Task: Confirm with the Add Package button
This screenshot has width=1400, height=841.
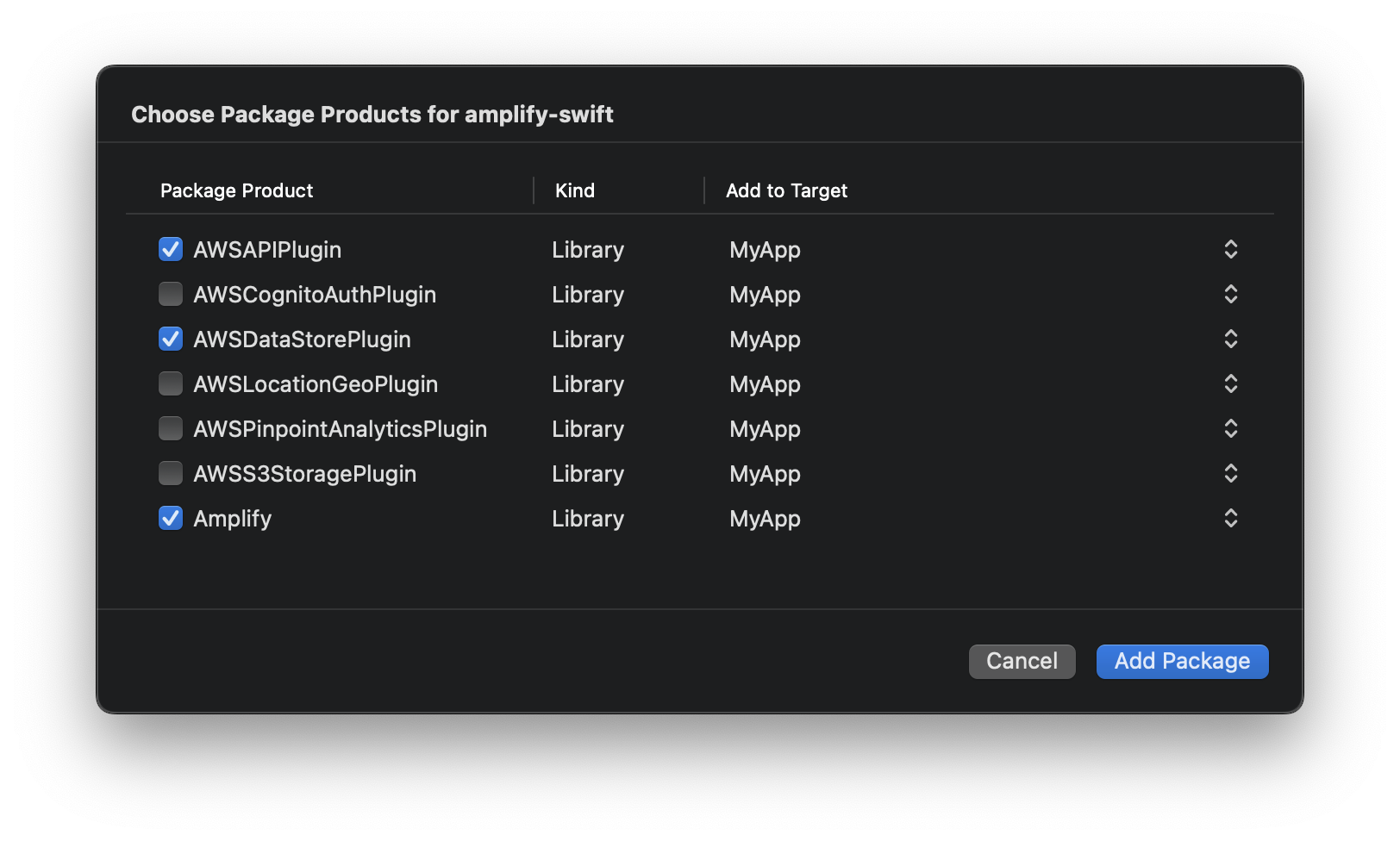Action: point(1182,661)
